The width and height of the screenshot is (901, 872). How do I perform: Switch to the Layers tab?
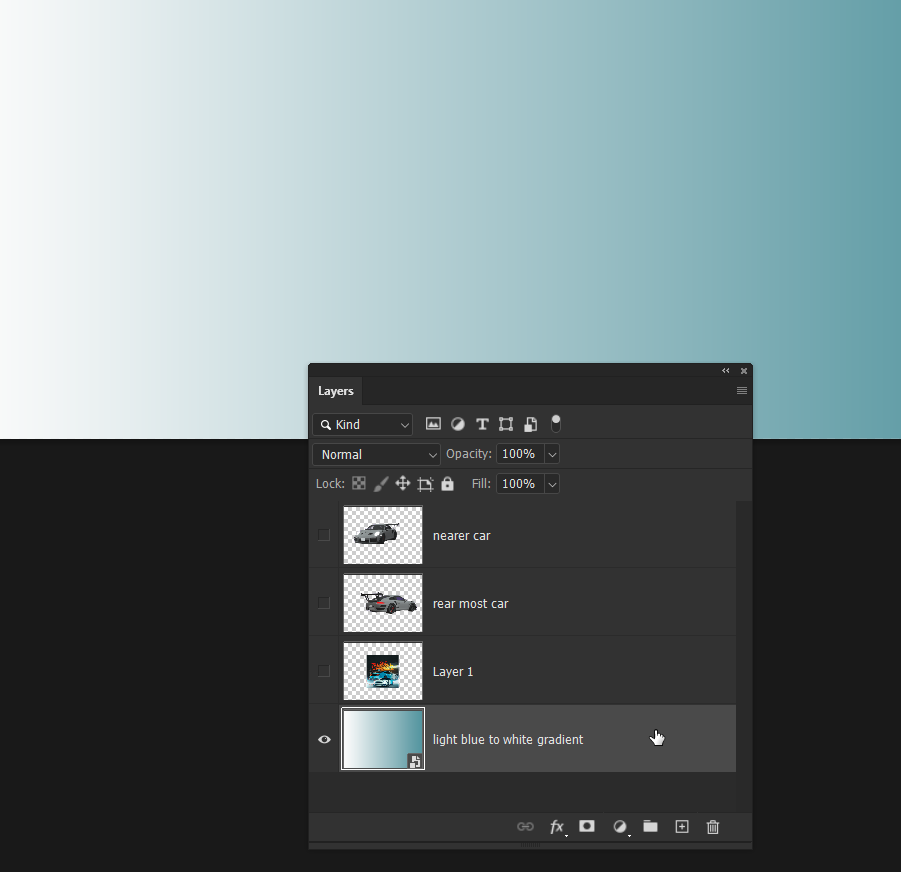(x=335, y=391)
